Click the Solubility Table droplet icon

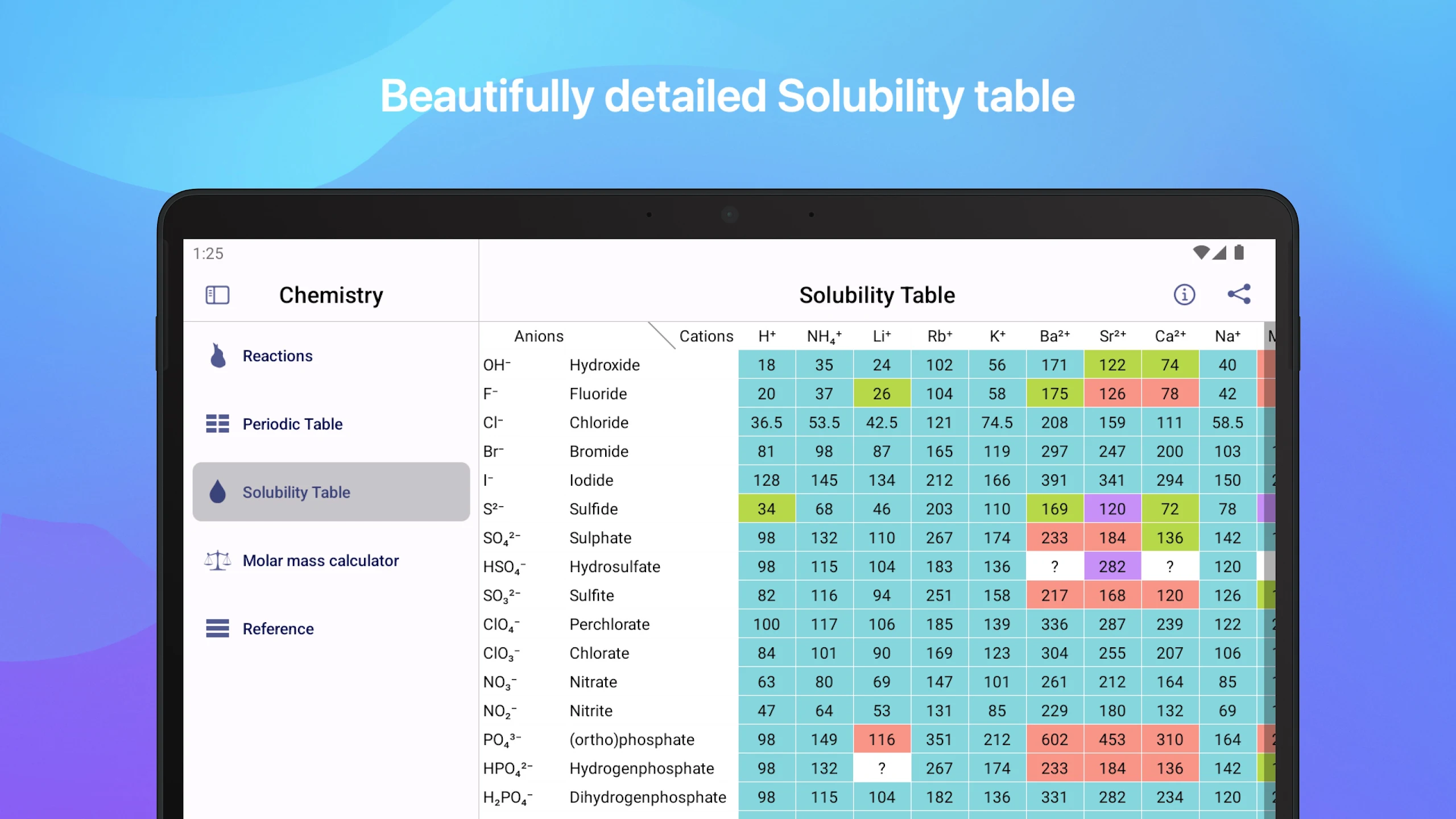point(218,492)
